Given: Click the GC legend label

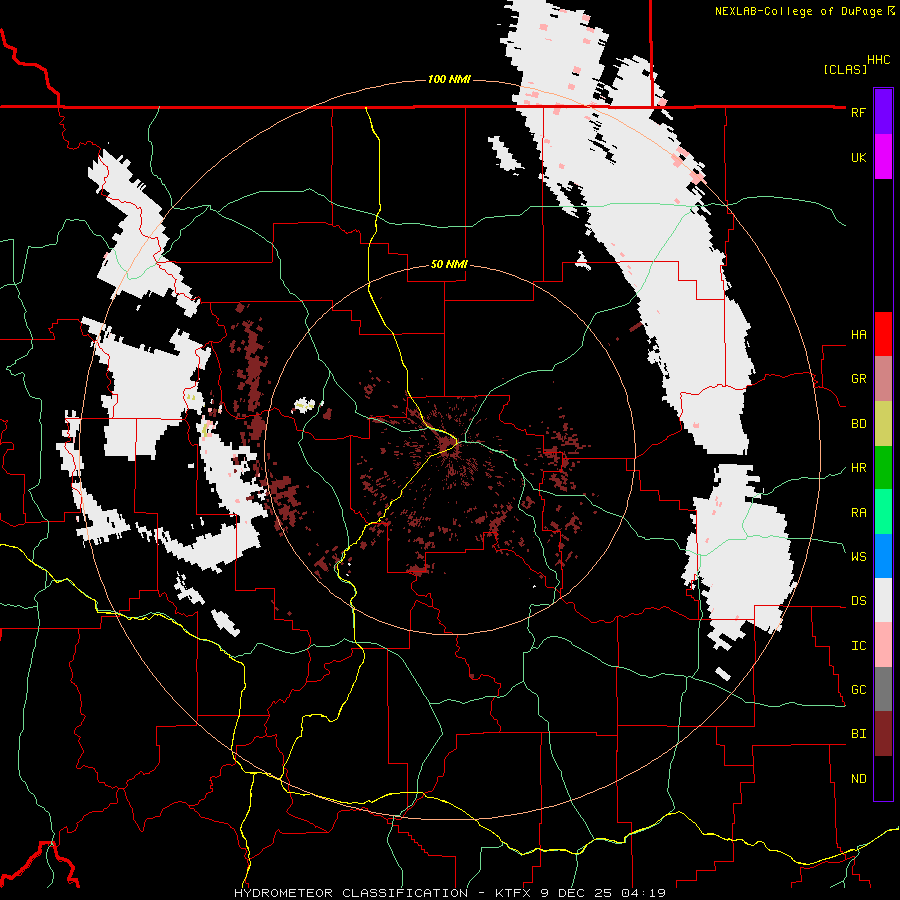Looking at the screenshot, I should coord(858,690).
